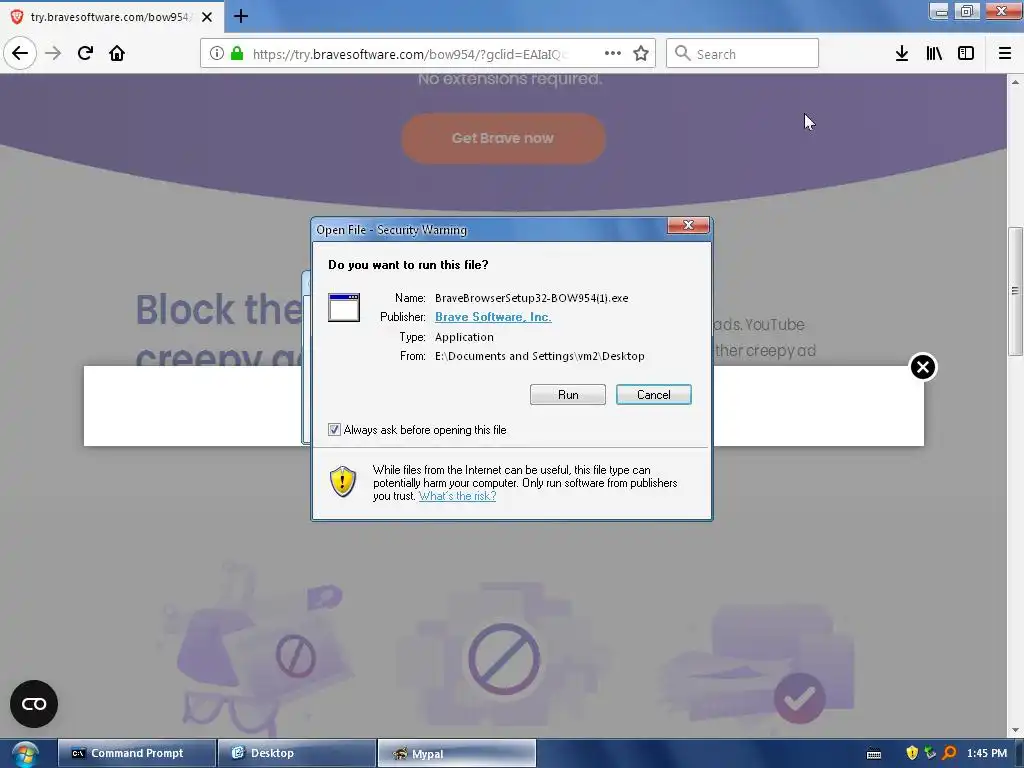Switch to Mypal taskbar button

(456, 753)
